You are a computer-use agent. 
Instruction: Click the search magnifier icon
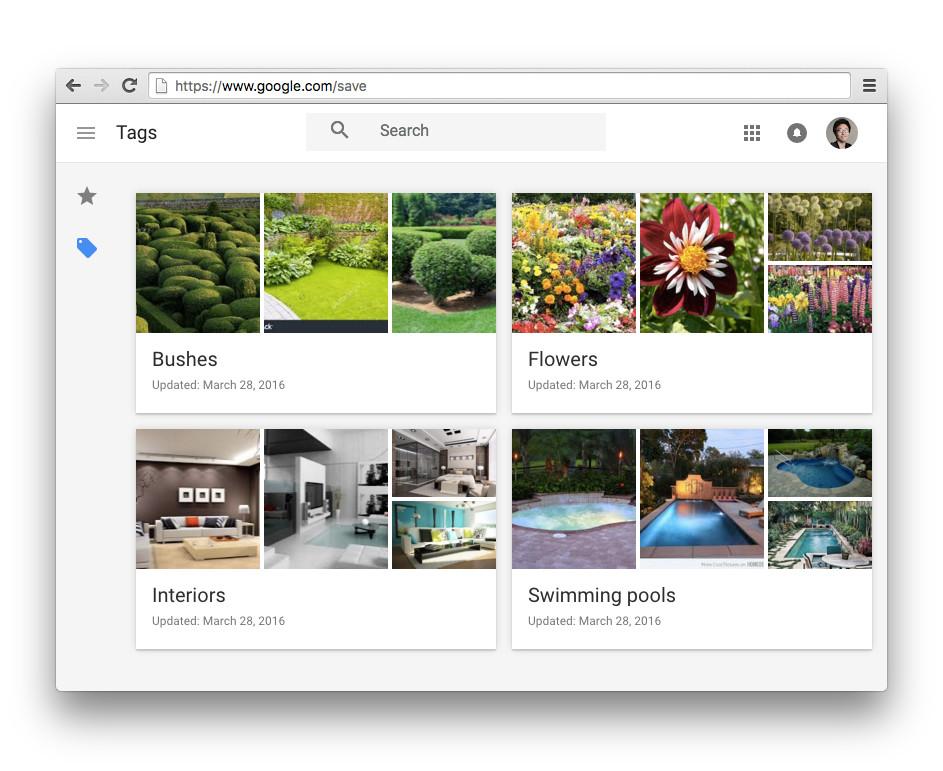click(339, 130)
